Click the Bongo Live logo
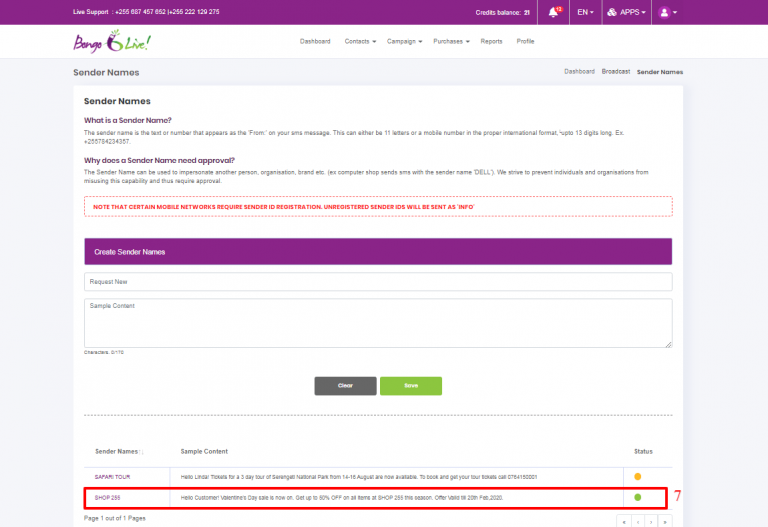Image resolution: width=768 pixels, height=527 pixels. (98, 42)
